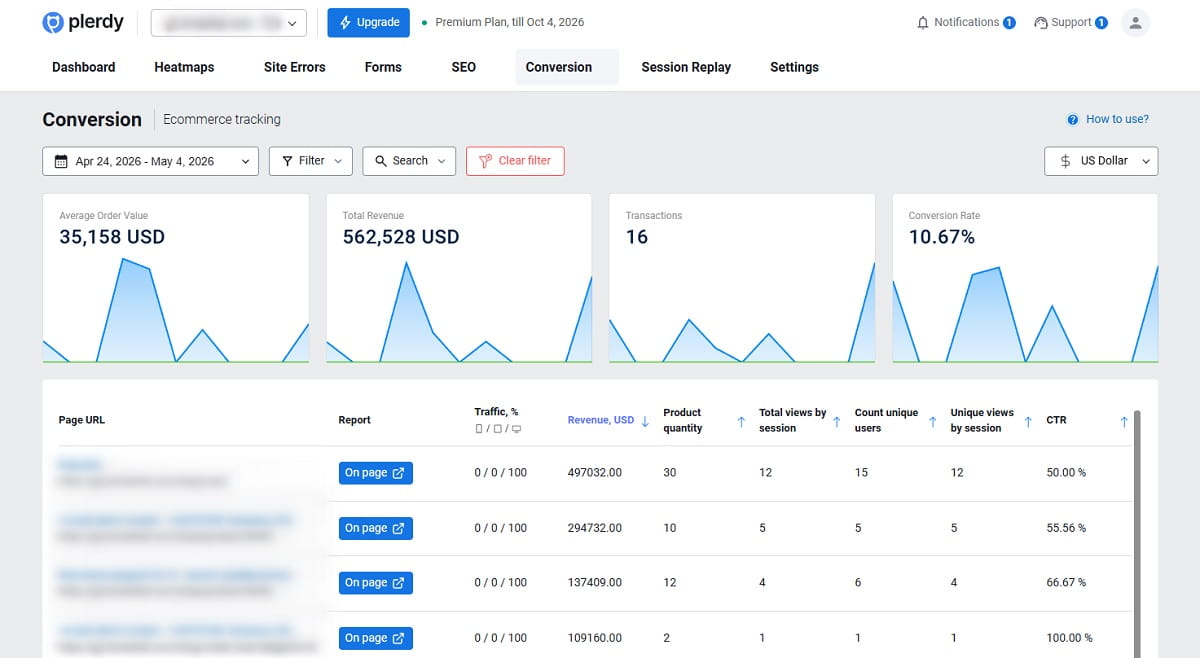Image resolution: width=1200 pixels, height=658 pixels.
Task: Click the Notifications count badge
Action: pos(1009,22)
